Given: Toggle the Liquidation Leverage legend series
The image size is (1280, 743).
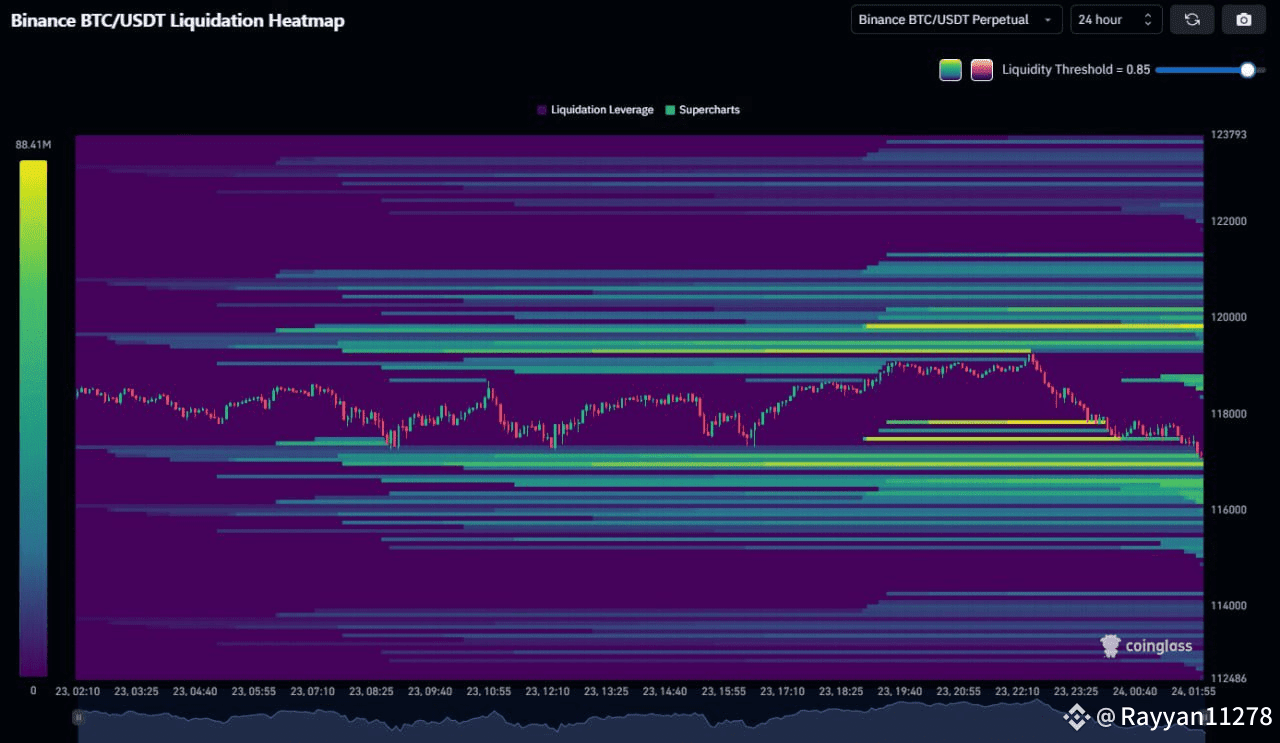Looking at the screenshot, I should pos(595,110).
